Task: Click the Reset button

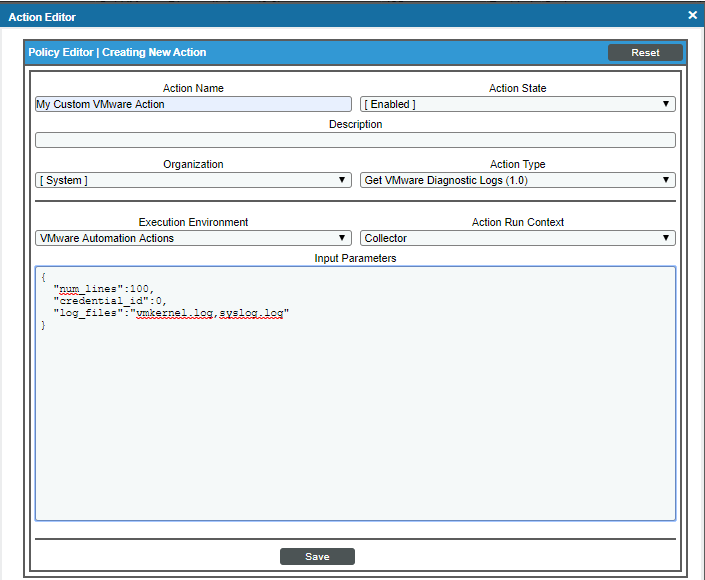Action: coord(645,53)
